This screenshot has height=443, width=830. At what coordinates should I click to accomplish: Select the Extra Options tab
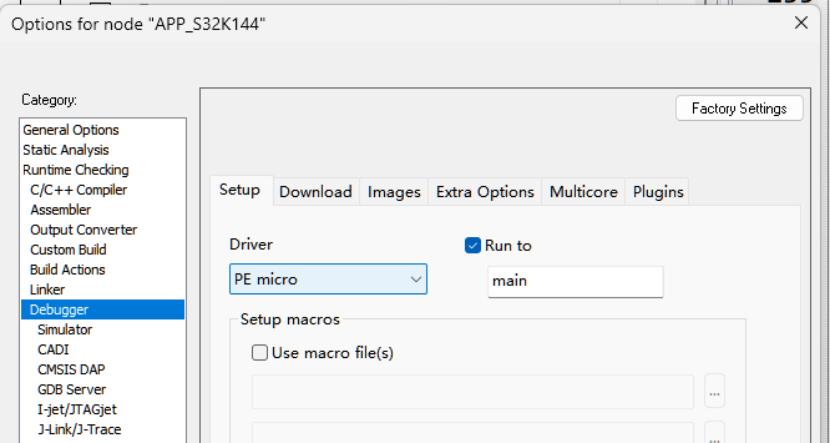[485, 192]
